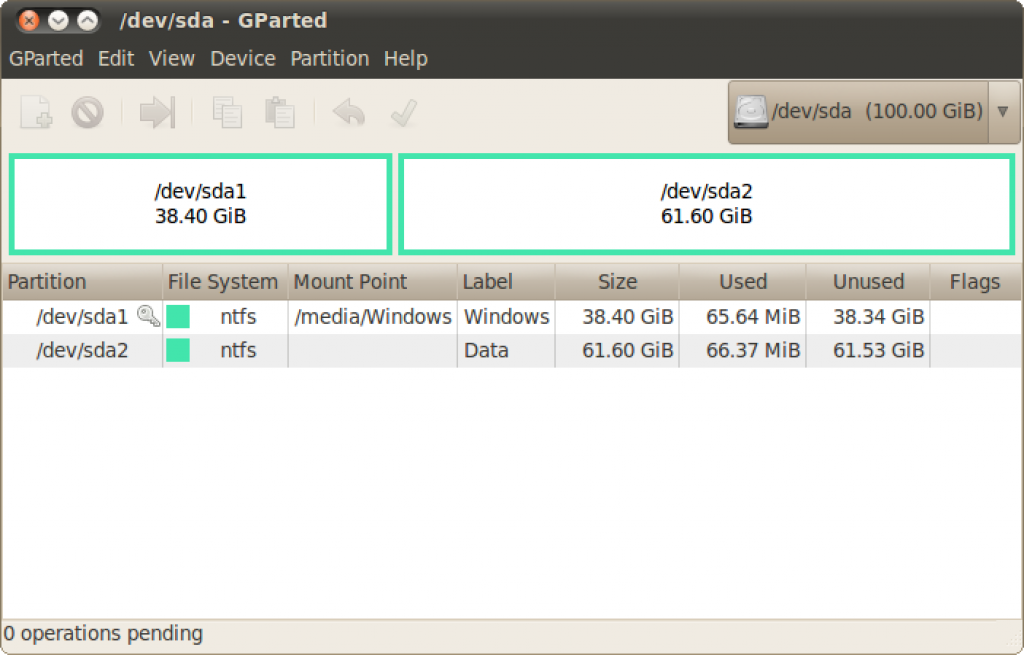Click the Resize/Move toolbar icon
Screen dimensions: 1024x655
point(157,112)
